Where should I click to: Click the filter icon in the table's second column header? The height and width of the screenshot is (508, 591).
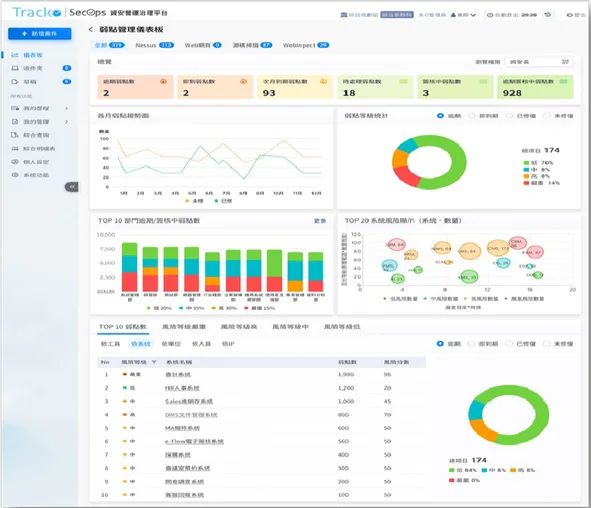click(154, 362)
